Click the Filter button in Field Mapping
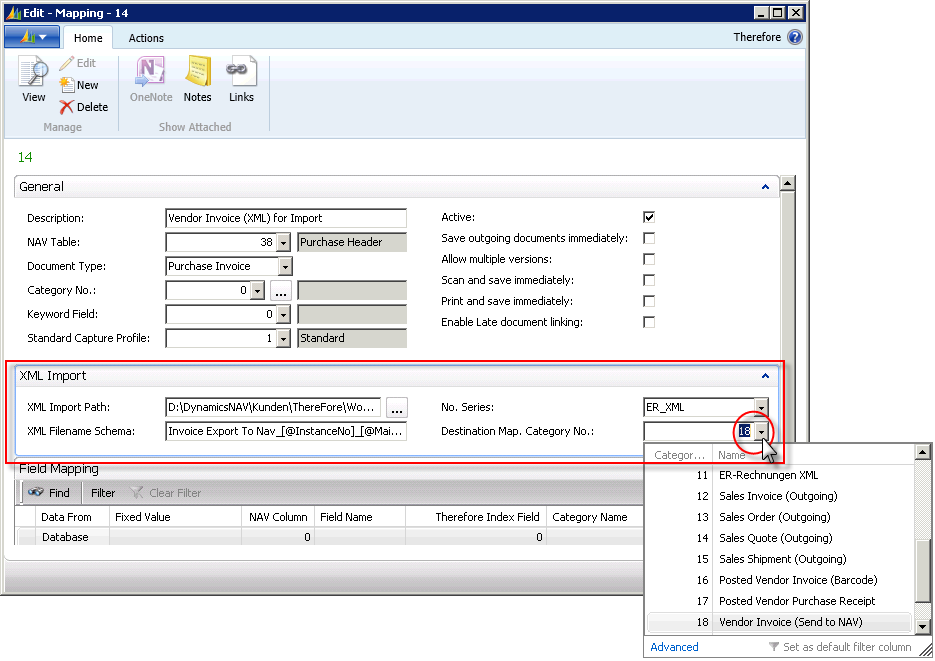 click(104, 492)
